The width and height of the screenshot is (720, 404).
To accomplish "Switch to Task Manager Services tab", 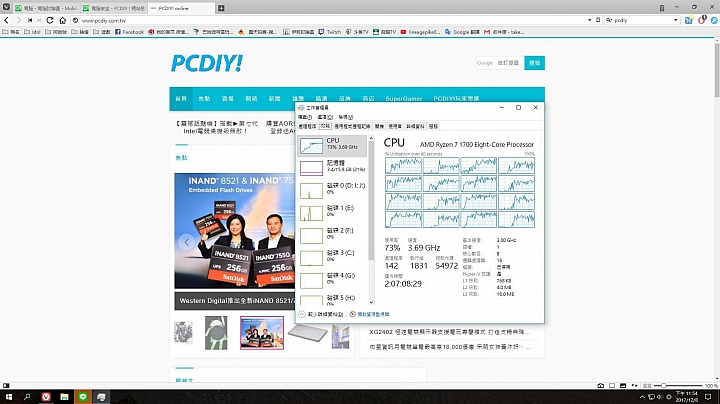I will 433,126.
